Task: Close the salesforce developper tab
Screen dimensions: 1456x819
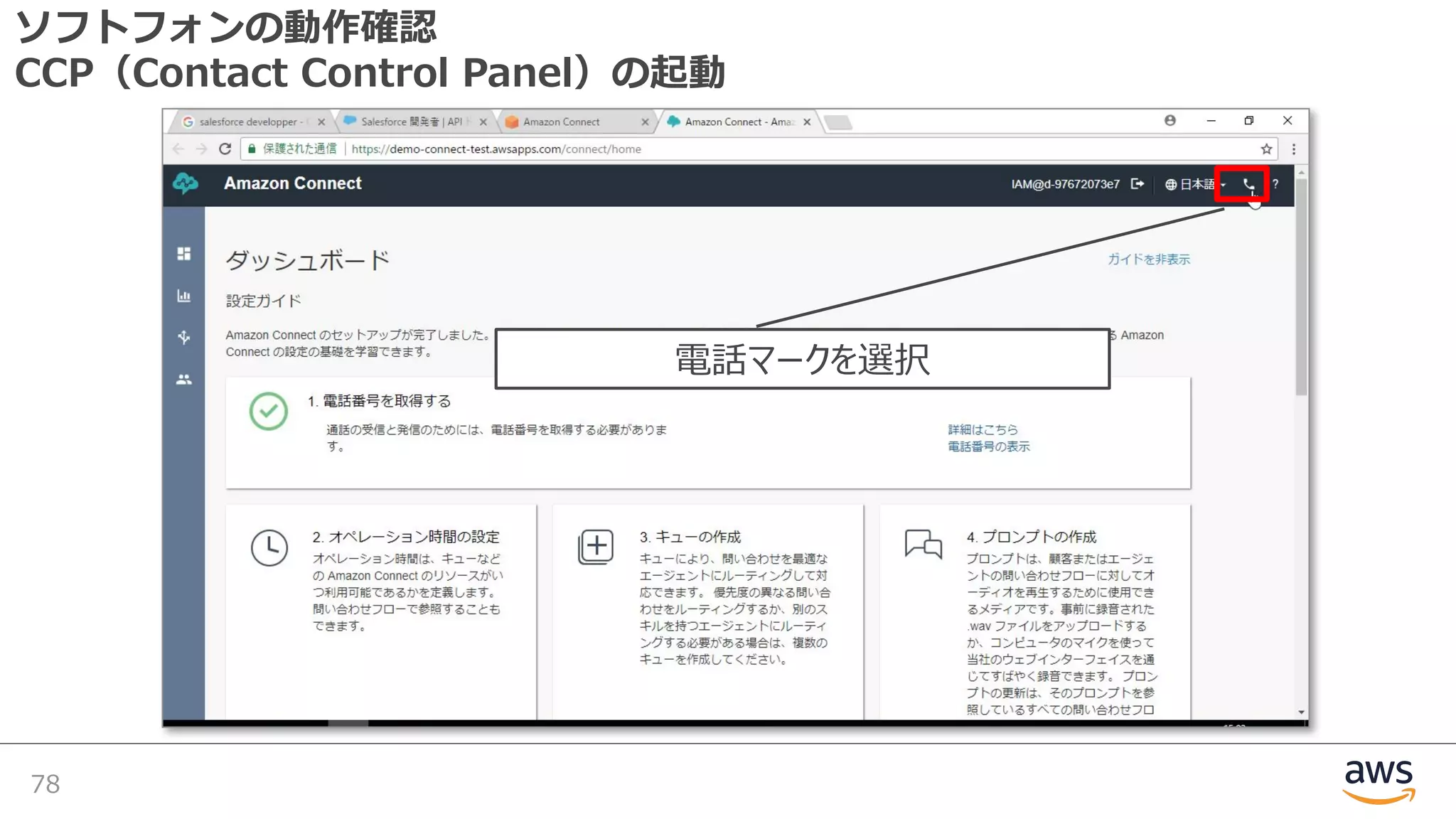Action: (x=321, y=122)
